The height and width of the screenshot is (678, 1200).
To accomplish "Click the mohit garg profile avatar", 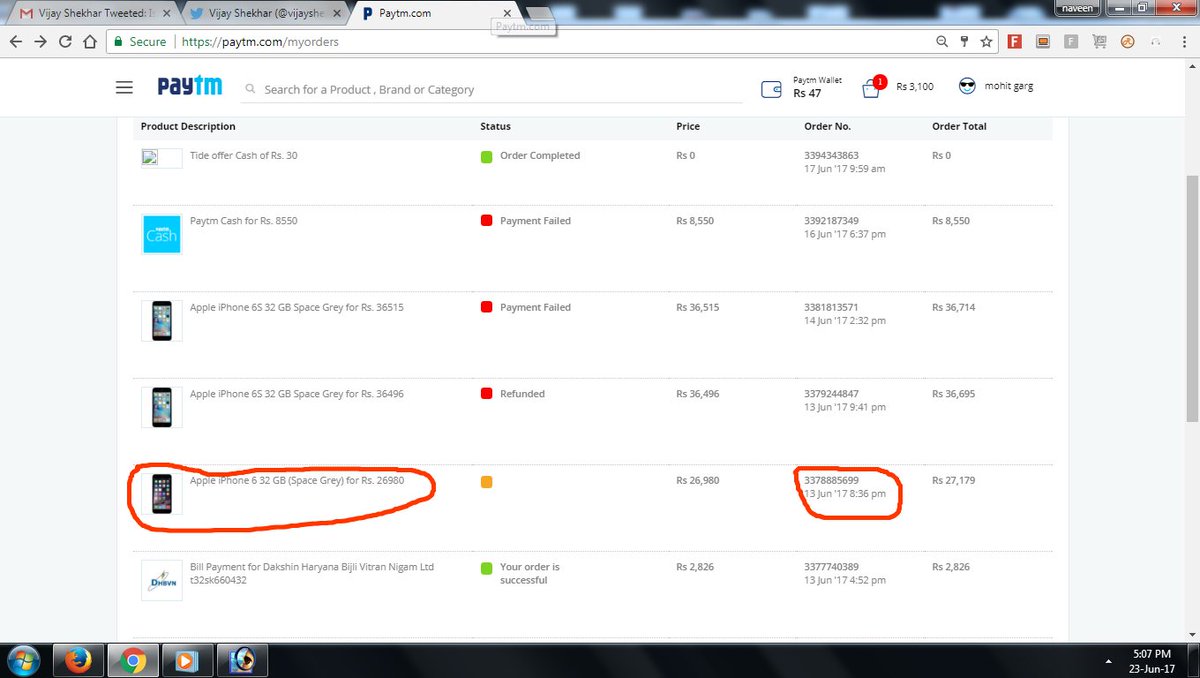I will point(967,86).
